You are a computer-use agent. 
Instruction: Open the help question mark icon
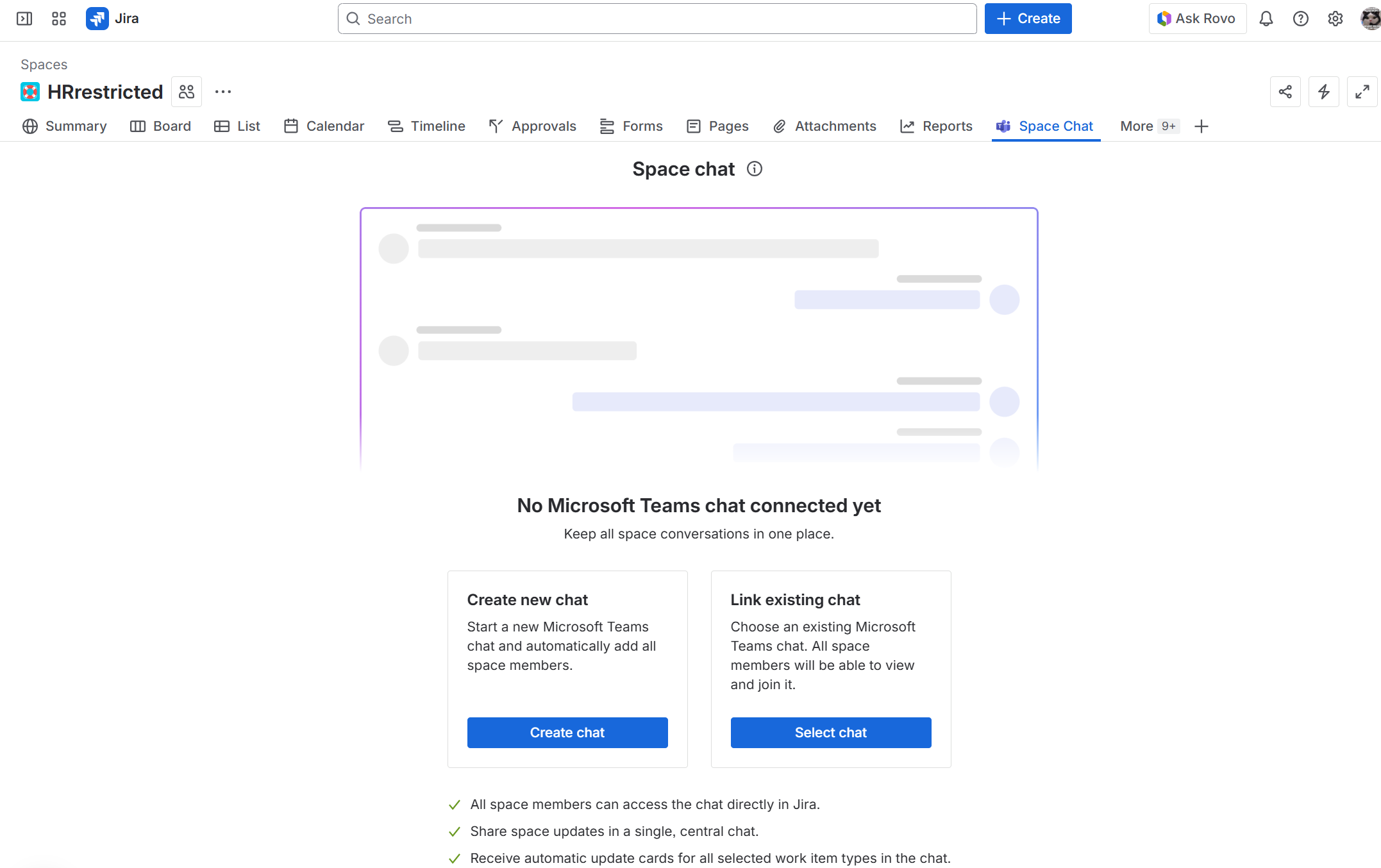[1300, 19]
